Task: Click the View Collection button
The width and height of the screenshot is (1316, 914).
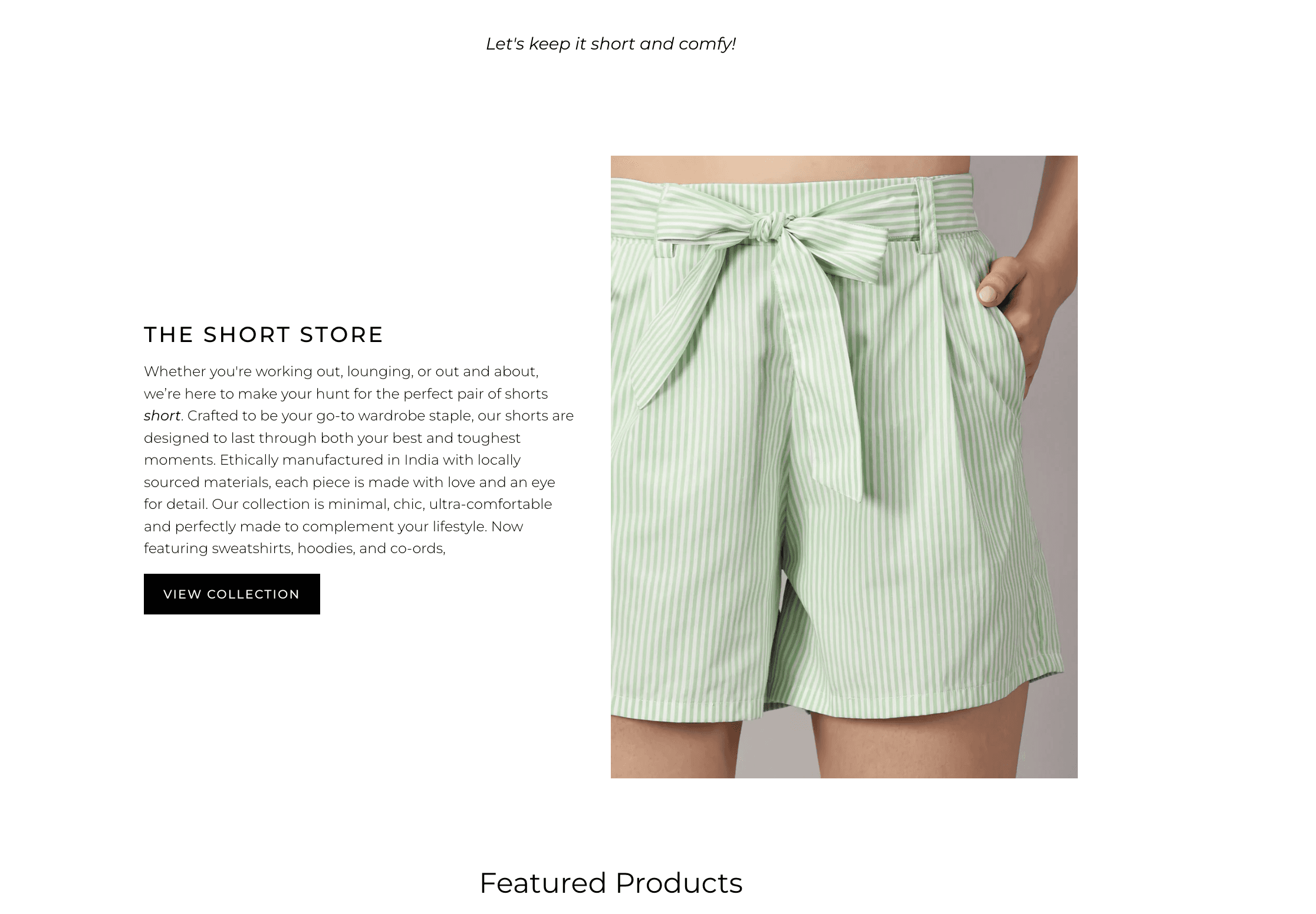Action: (x=232, y=594)
